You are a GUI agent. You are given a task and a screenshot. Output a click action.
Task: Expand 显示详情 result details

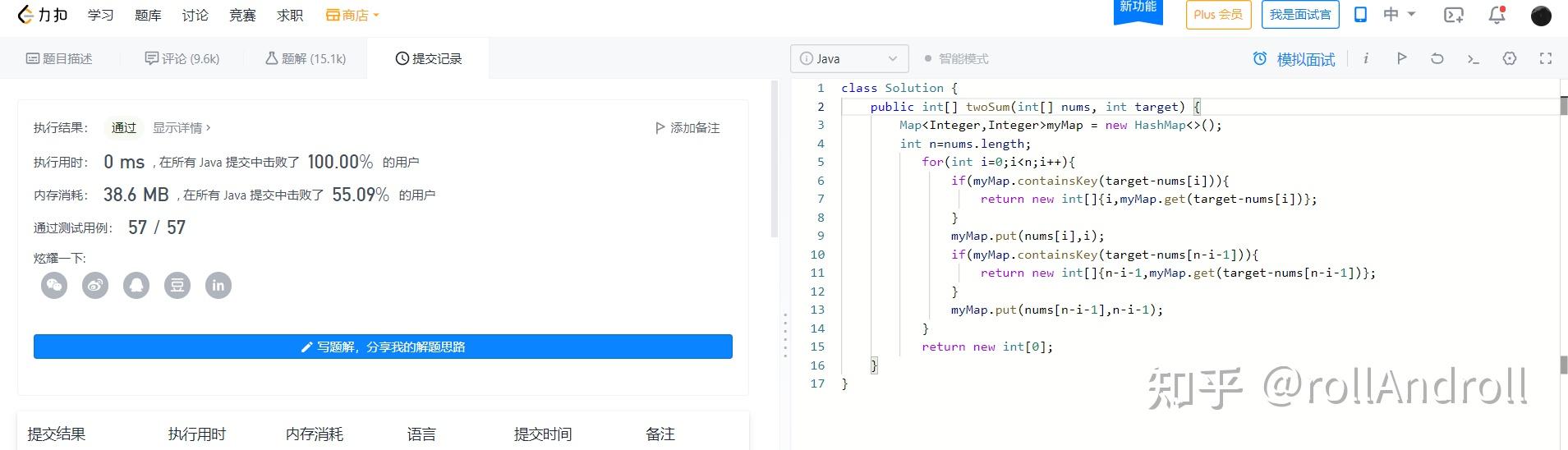click(x=182, y=128)
